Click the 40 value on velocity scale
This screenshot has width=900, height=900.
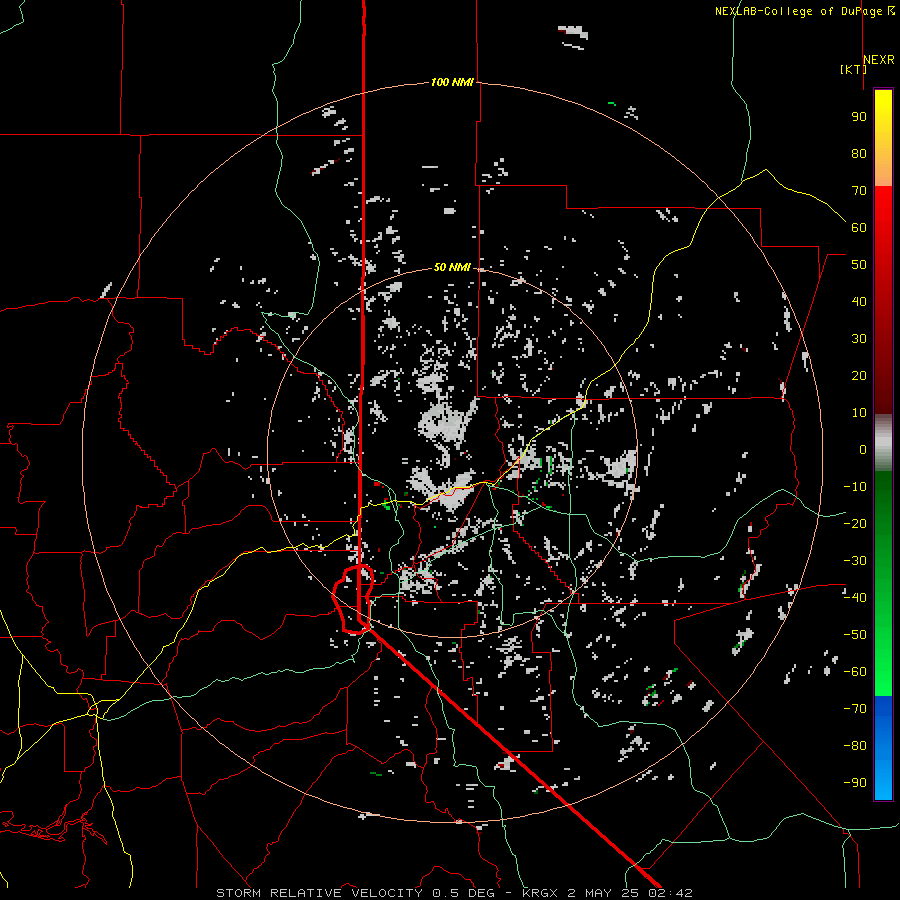click(x=859, y=301)
